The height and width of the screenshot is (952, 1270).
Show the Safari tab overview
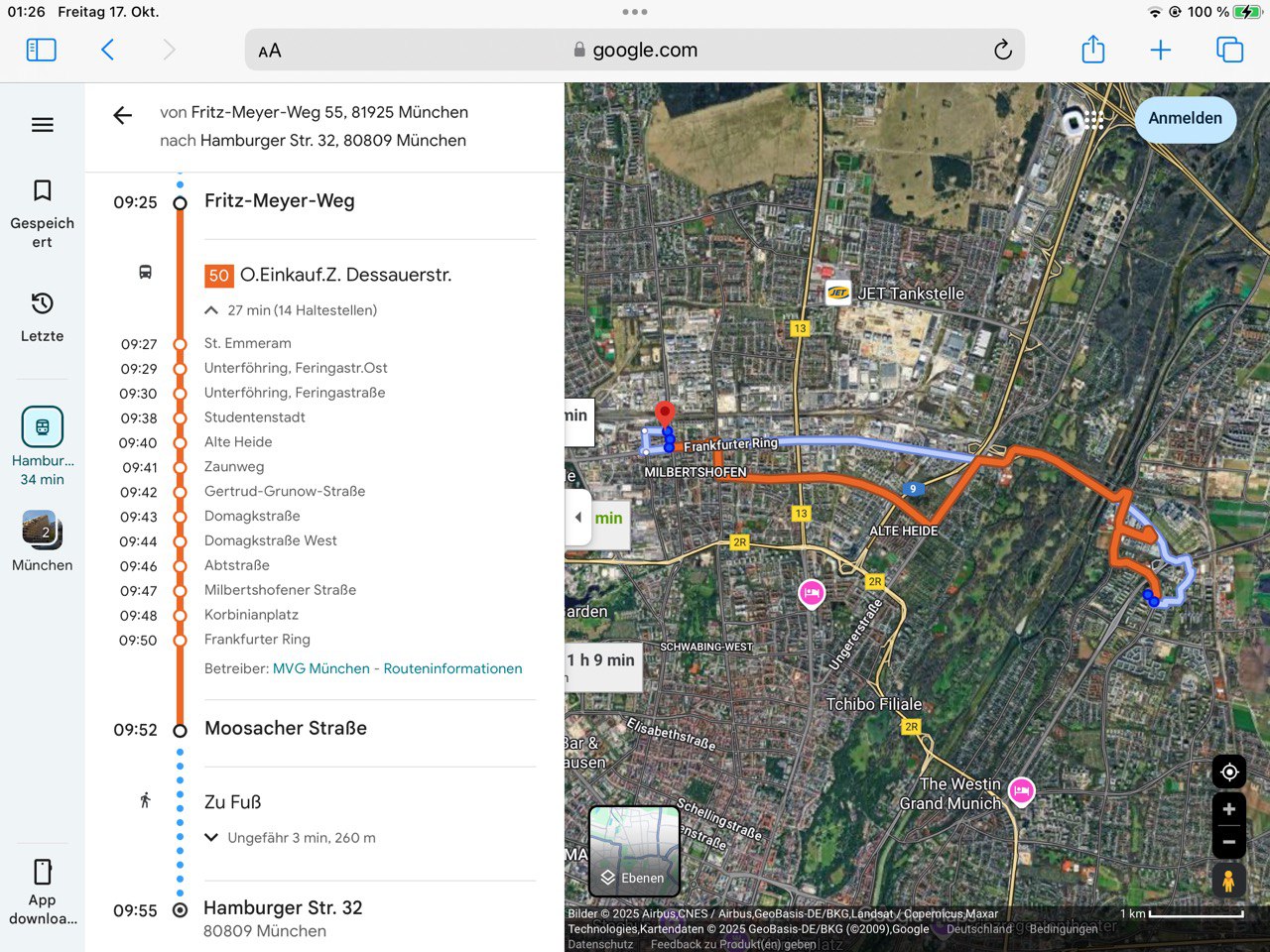pos(1229,50)
